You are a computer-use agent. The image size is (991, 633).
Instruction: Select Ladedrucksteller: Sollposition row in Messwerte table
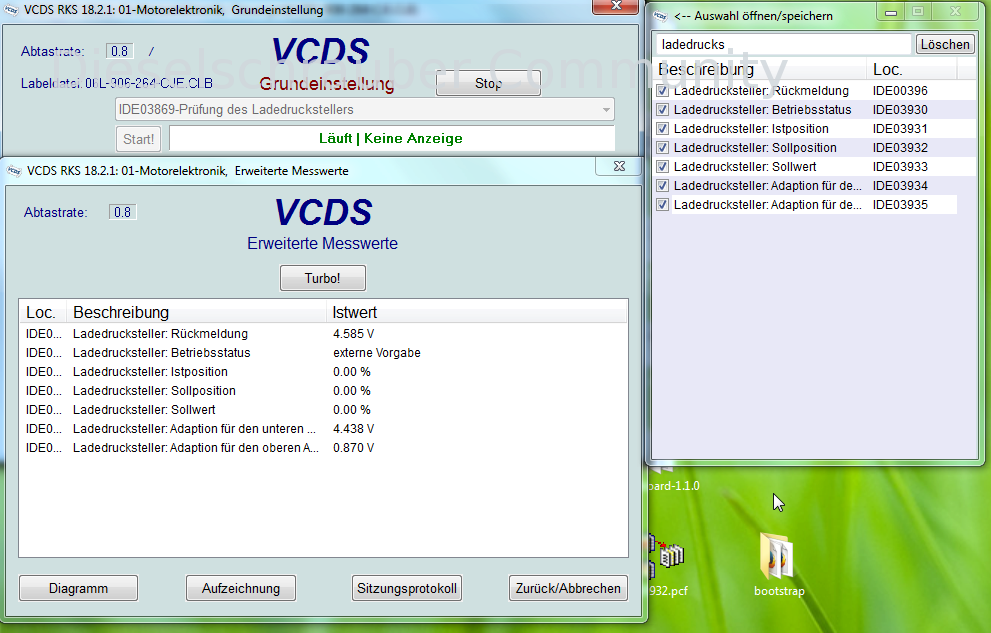coord(324,390)
